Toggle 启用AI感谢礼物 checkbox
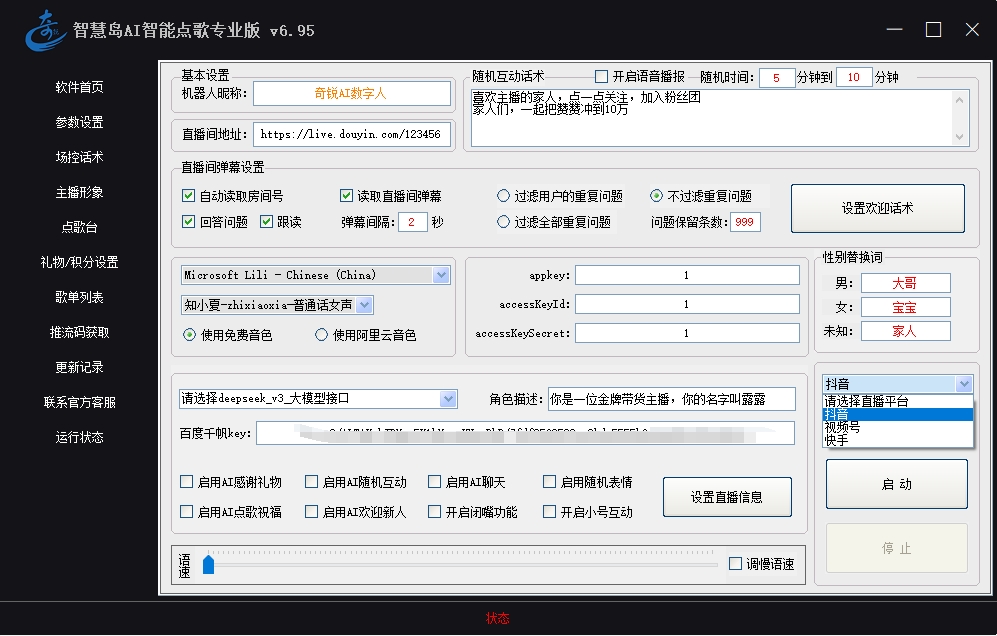This screenshot has height=636, width=997. tap(187, 482)
